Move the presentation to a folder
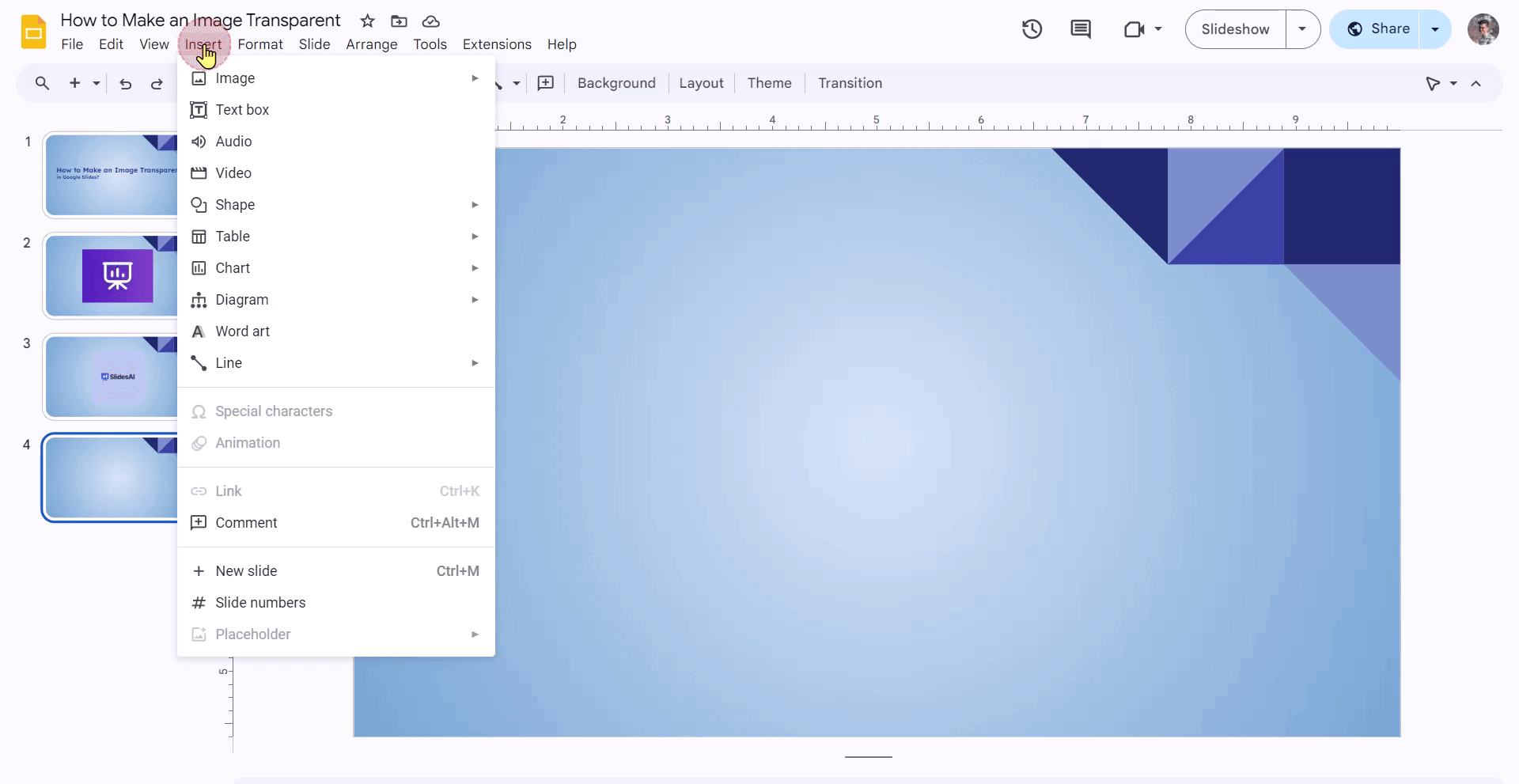This screenshot has height=784, width=1519. click(x=400, y=21)
